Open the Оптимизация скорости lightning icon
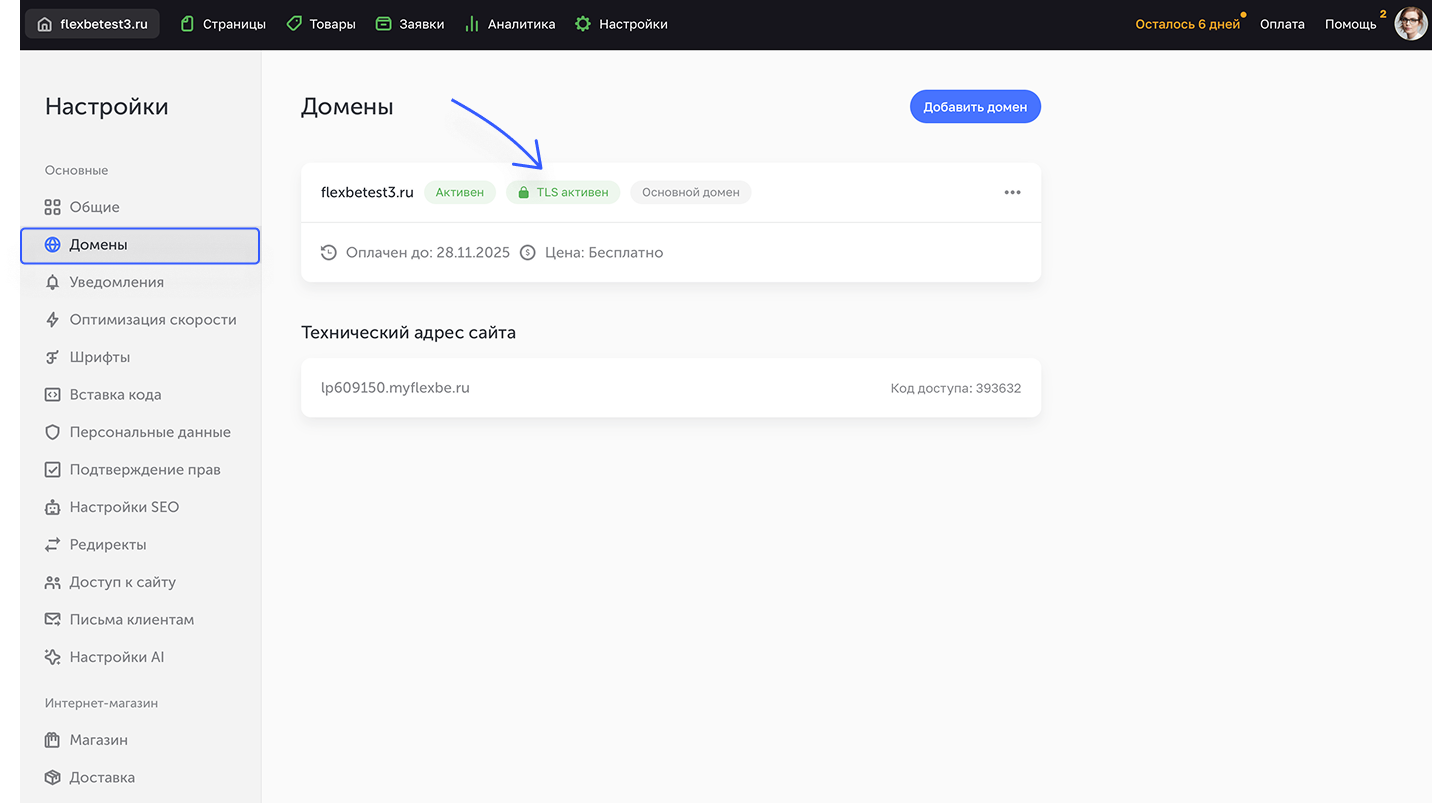 [51, 319]
